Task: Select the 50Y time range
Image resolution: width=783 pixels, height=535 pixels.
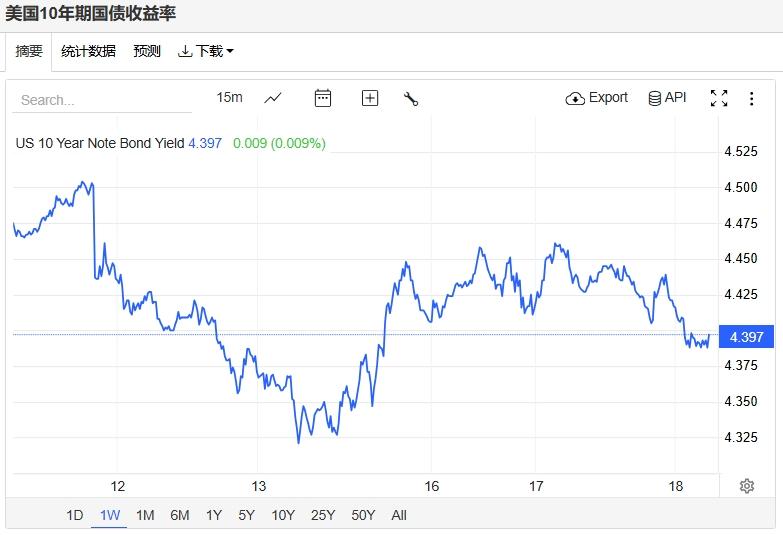Action: pos(363,515)
